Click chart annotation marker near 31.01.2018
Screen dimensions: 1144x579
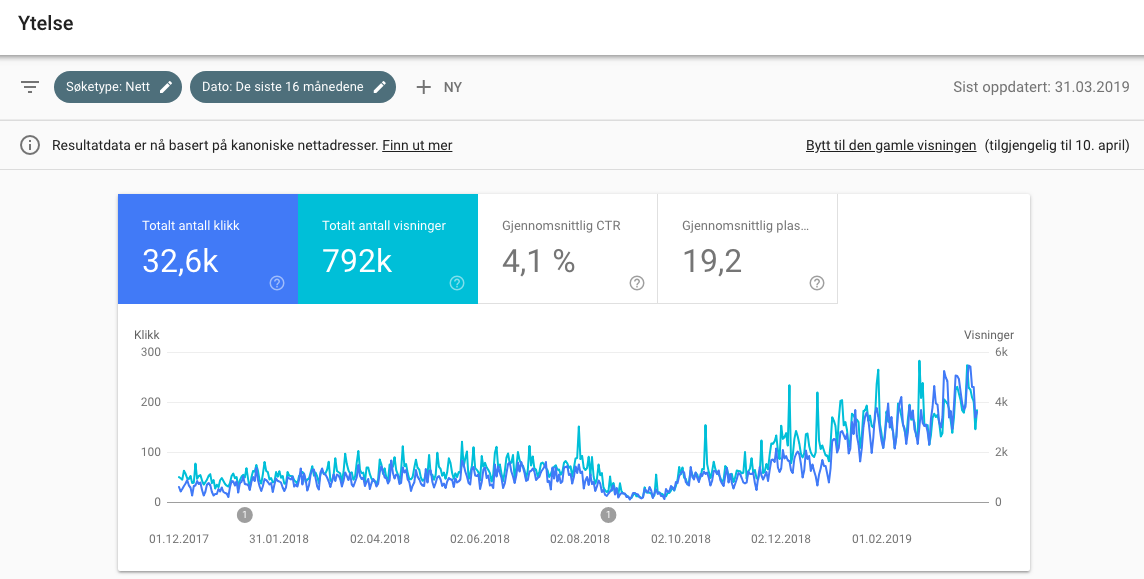click(x=244, y=516)
